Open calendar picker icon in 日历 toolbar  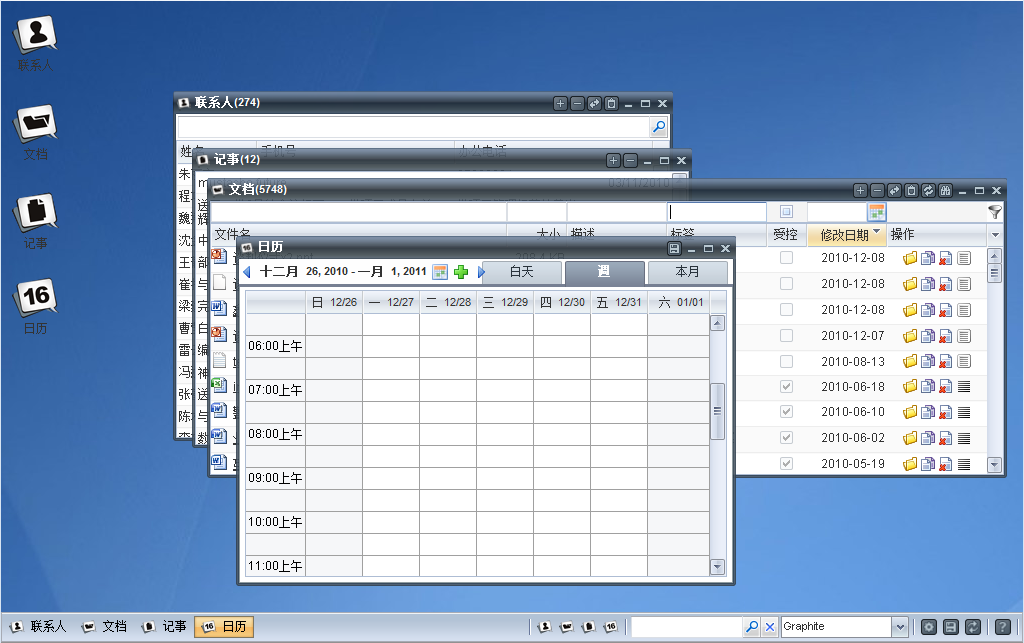441,272
